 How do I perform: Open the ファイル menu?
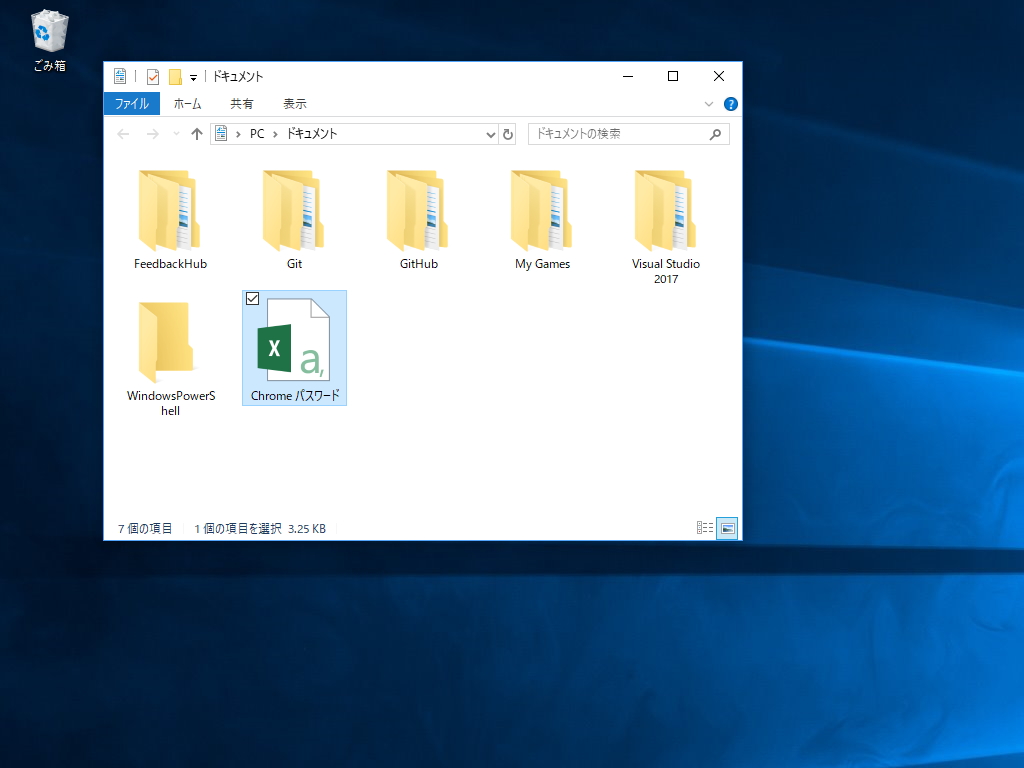131,103
